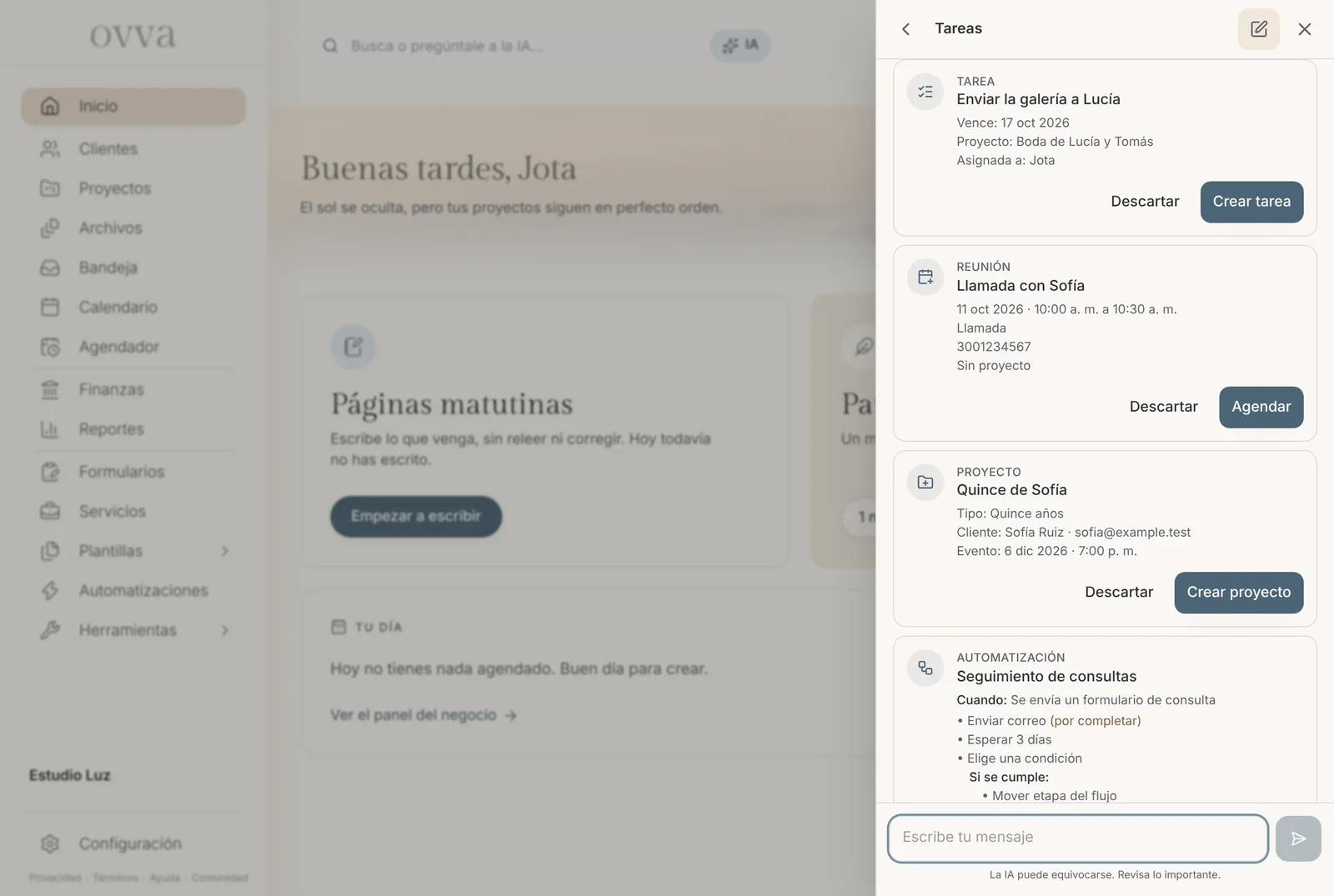This screenshot has height=896, width=1334.
Task: Click the Agendador sidebar icon
Action: (x=50, y=347)
